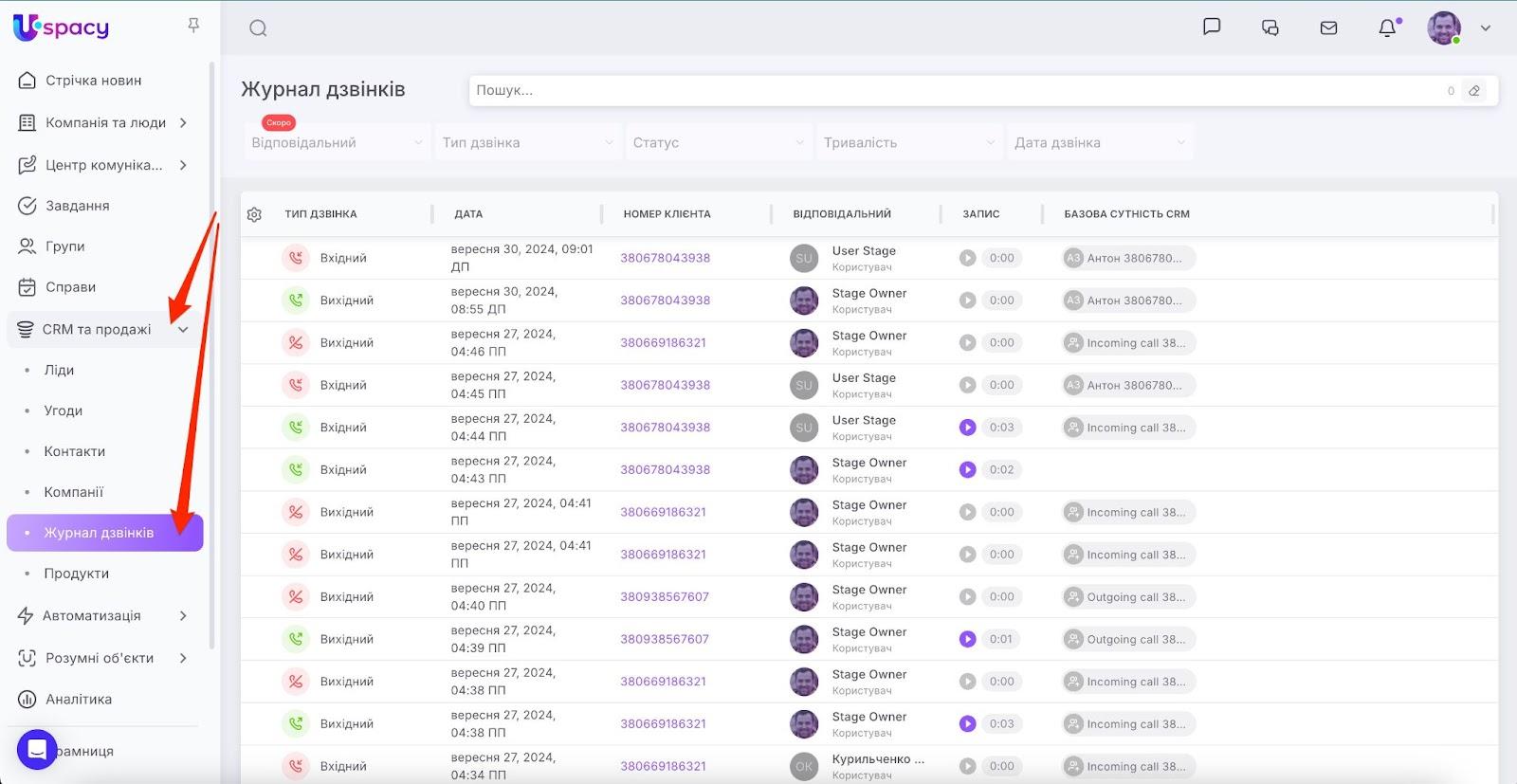
Task: Play the 0:01 call recording
Action: [967, 639]
